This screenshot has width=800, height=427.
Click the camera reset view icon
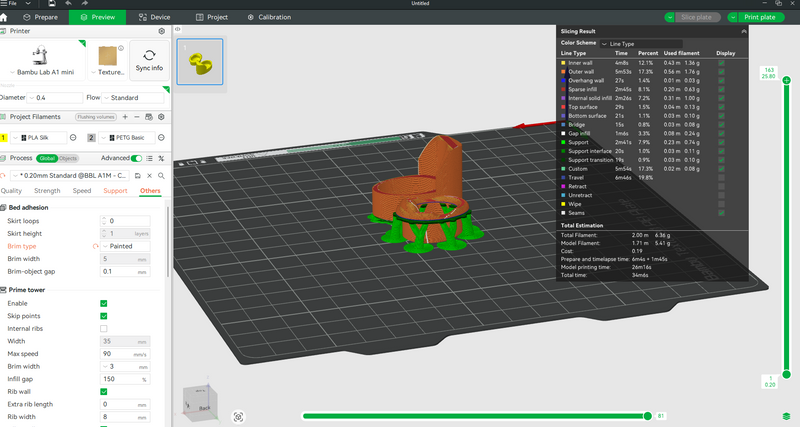click(238, 417)
